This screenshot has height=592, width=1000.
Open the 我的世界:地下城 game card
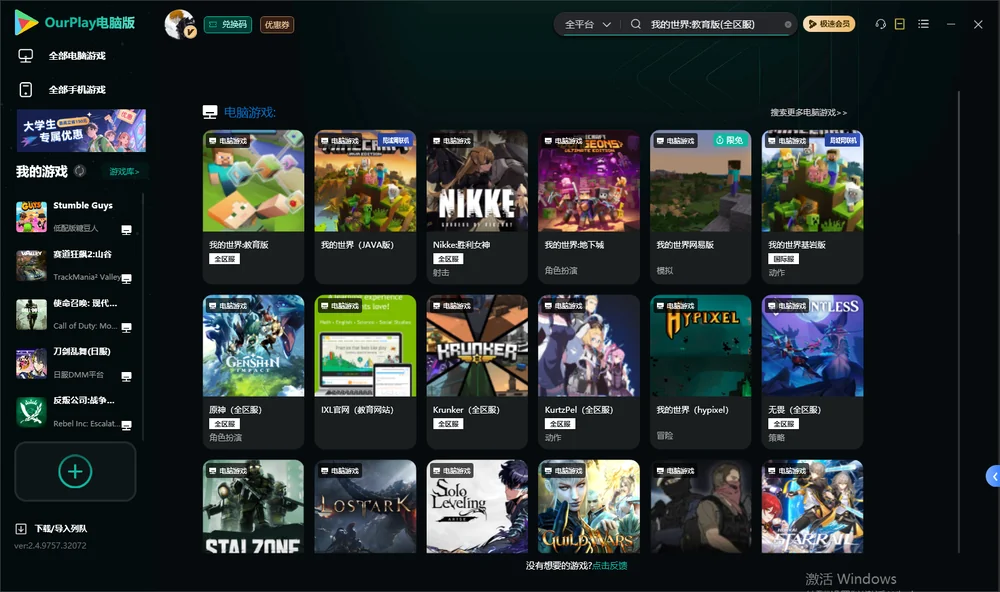pyautogui.click(x=589, y=207)
